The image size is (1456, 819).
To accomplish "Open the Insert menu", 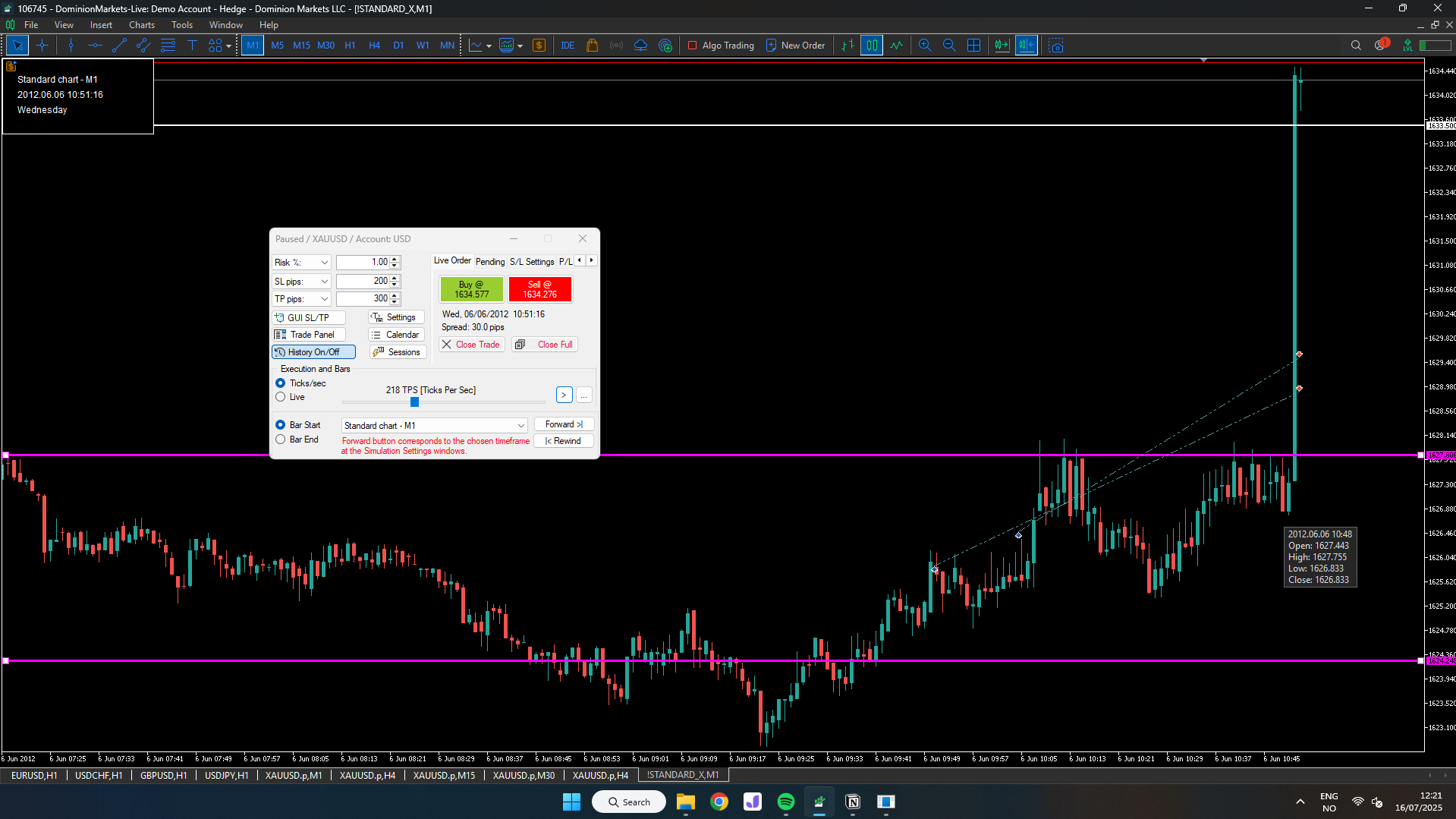I will tap(101, 25).
